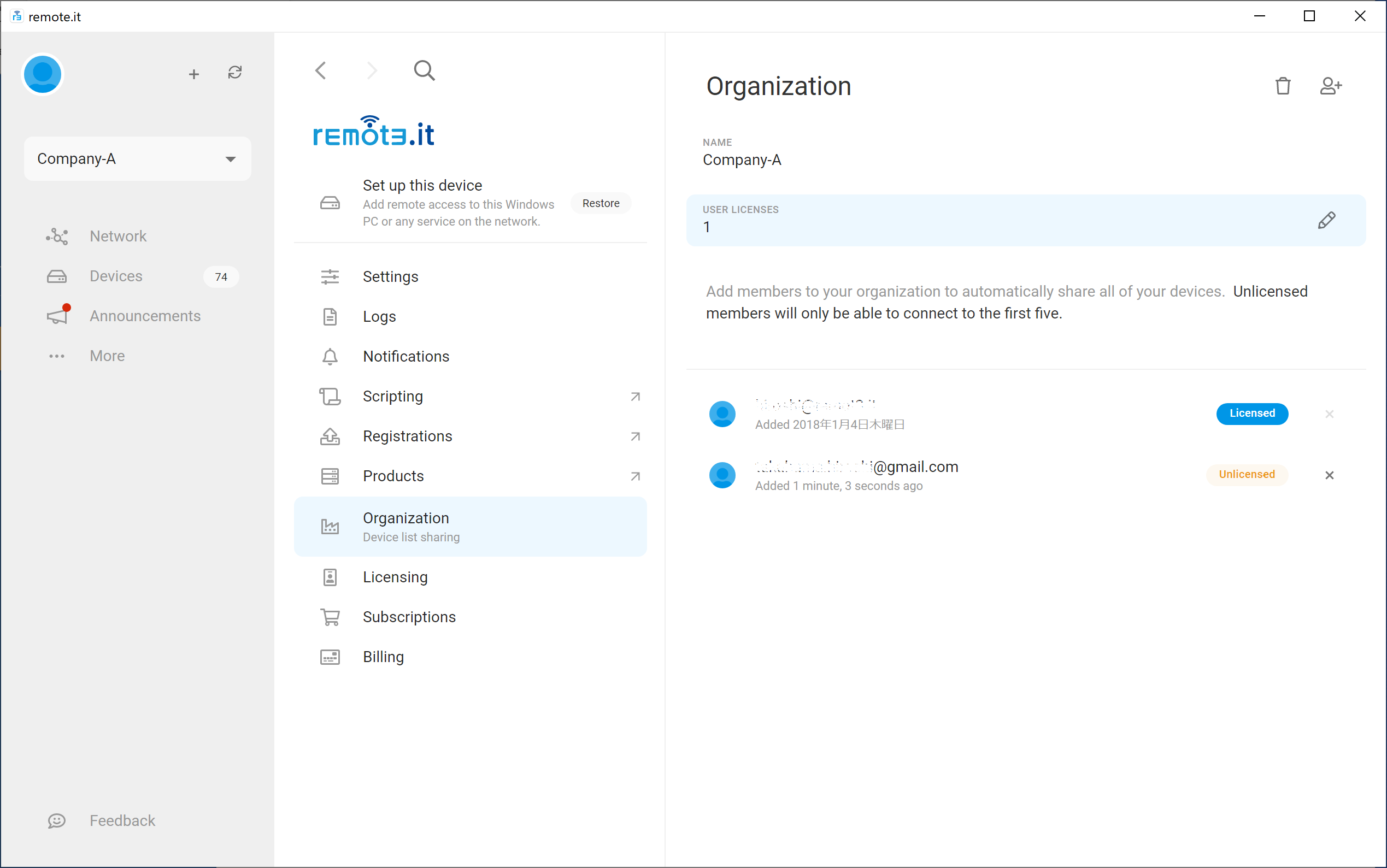Click the refresh icon in sidebar
The image size is (1387, 868).
[x=234, y=73]
